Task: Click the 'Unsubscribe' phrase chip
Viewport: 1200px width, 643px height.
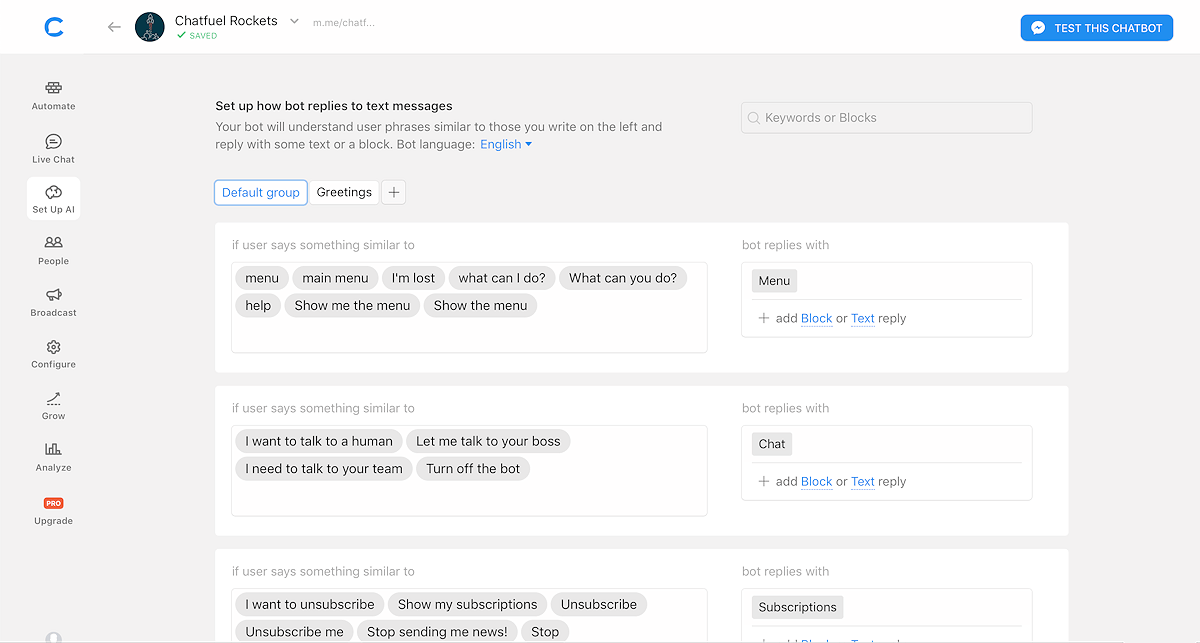Action: point(598,604)
